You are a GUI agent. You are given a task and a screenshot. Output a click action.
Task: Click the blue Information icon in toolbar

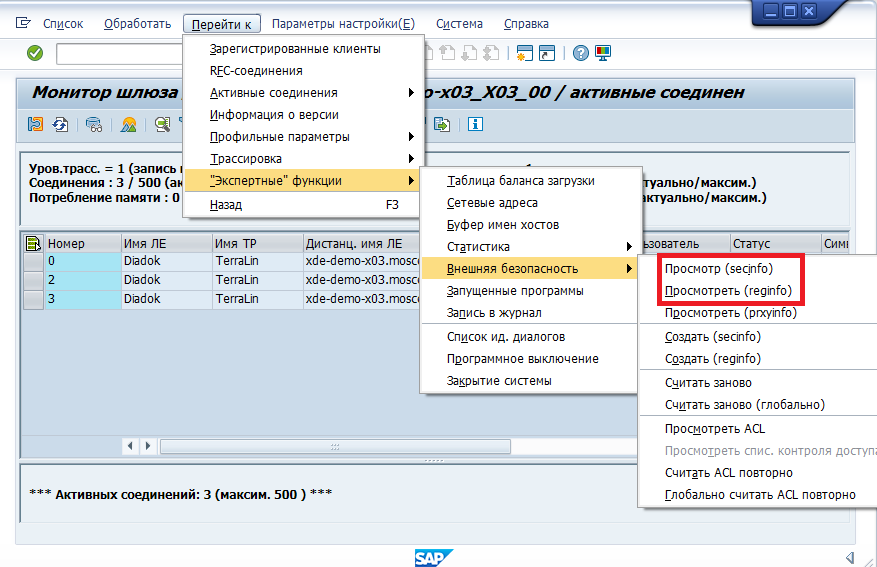[x=475, y=124]
